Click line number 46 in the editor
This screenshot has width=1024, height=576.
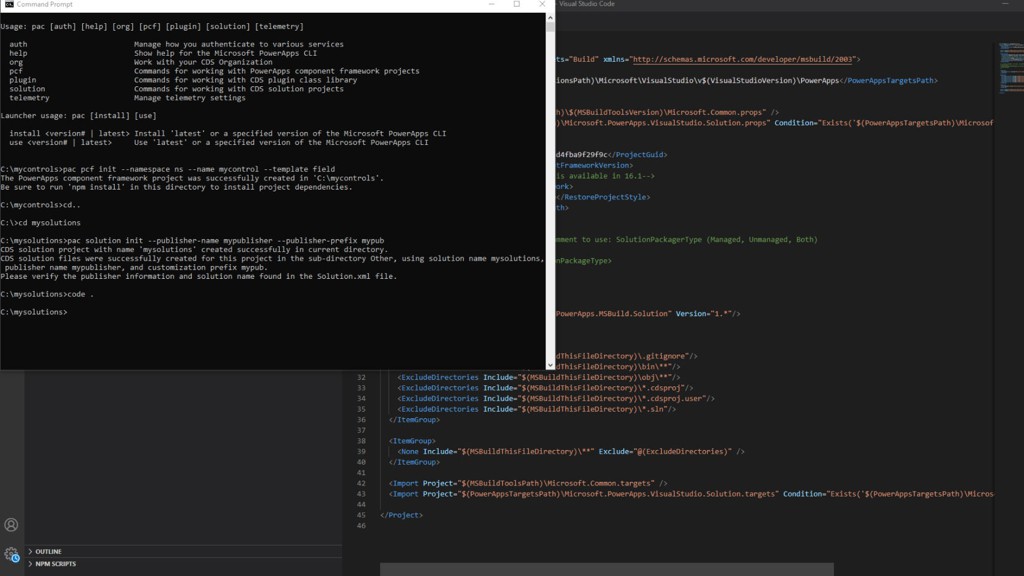(361, 526)
